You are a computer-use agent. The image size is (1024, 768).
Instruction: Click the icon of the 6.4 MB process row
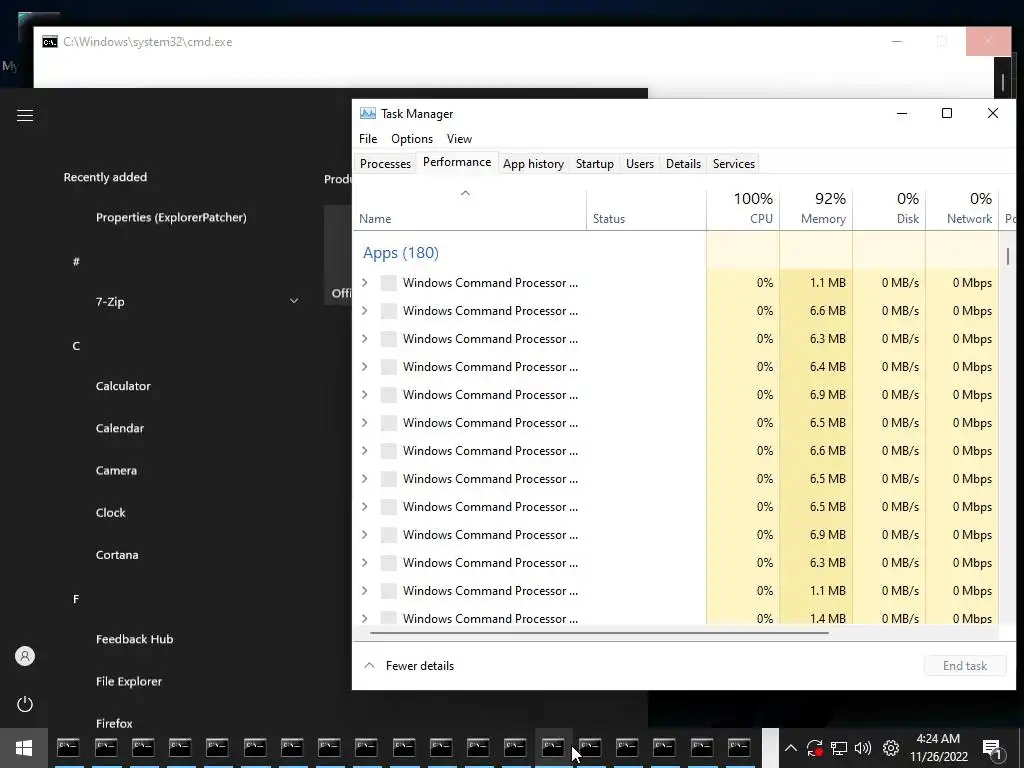(x=389, y=366)
